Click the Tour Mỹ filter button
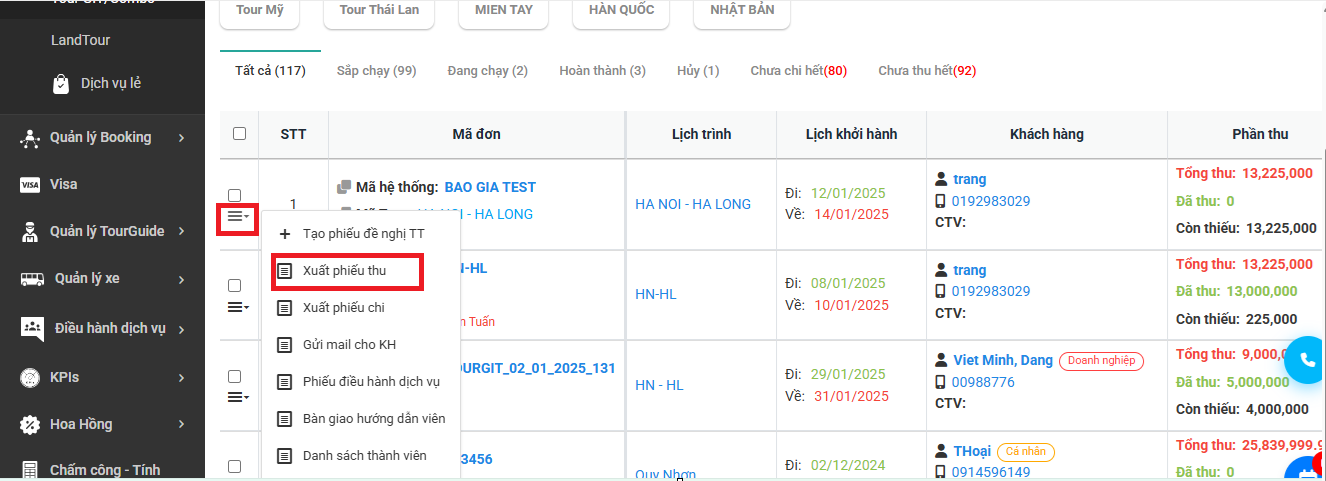This screenshot has height=481, width=1326. coord(259,11)
